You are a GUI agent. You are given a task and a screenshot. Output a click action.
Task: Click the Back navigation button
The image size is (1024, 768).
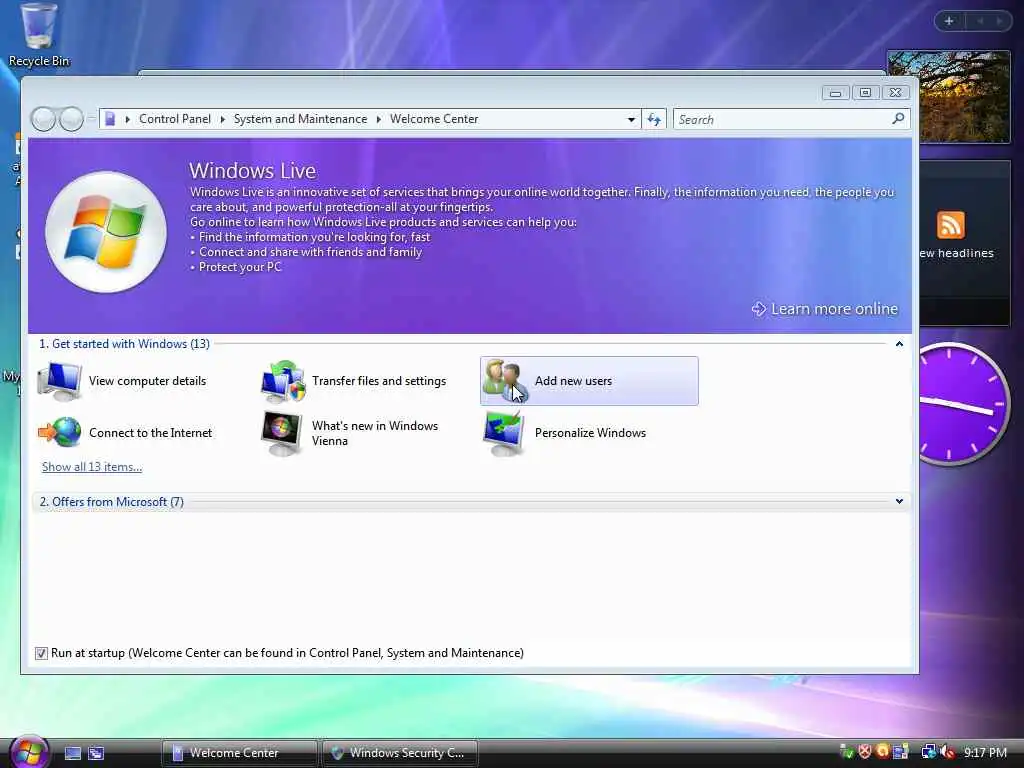tap(43, 119)
